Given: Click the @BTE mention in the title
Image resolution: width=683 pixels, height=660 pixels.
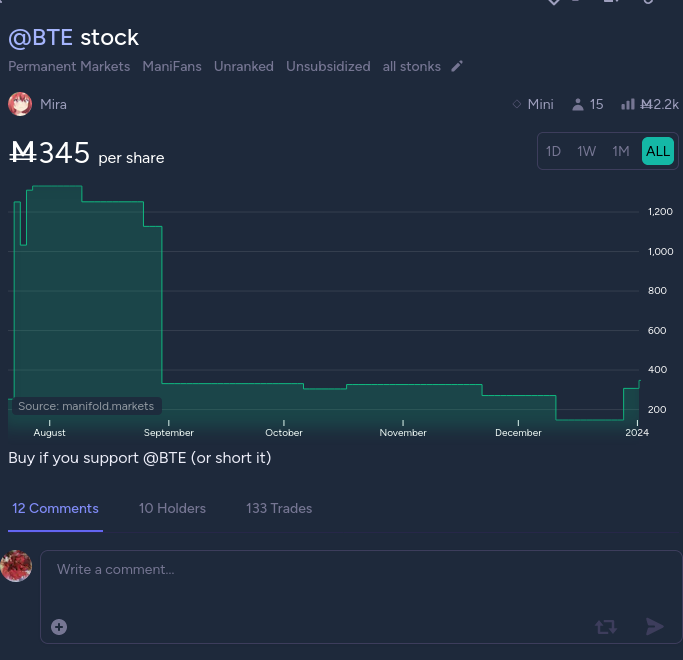Looking at the screenshot, I should click(41, 37).
